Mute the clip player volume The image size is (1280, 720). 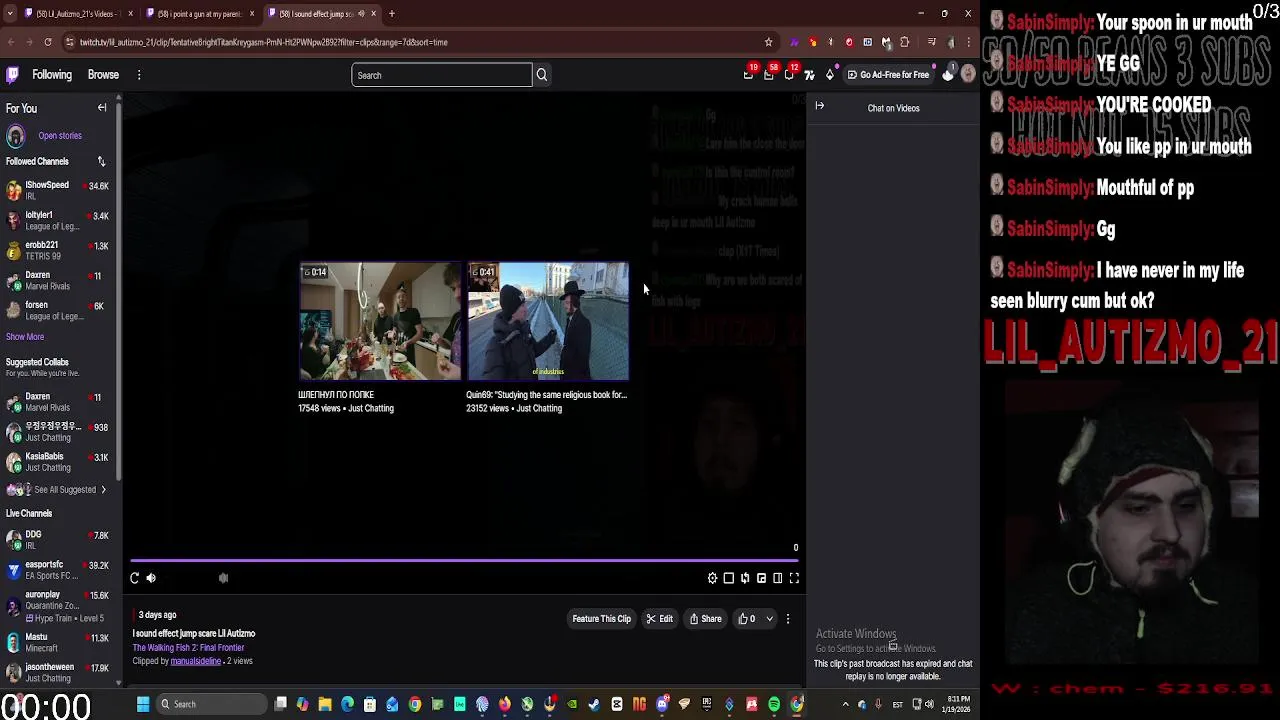[x=151, y=578]
